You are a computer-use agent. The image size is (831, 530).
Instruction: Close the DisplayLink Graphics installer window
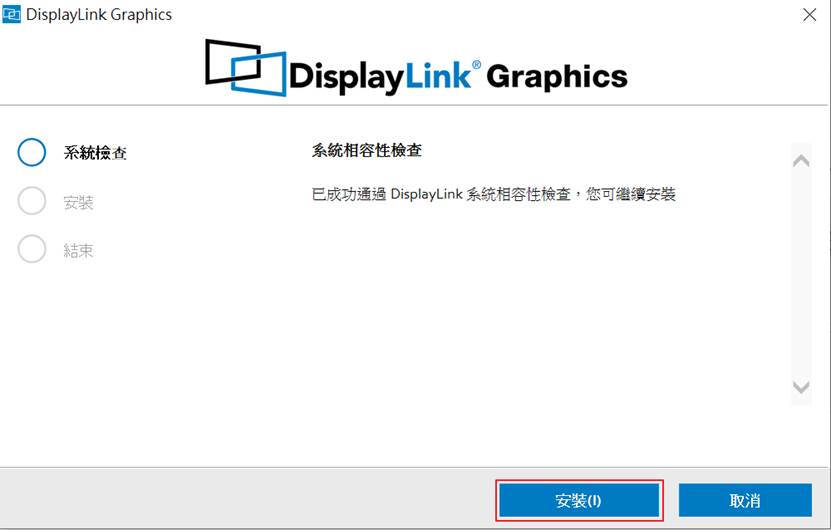pyautogui.click(x=809, y=15)
